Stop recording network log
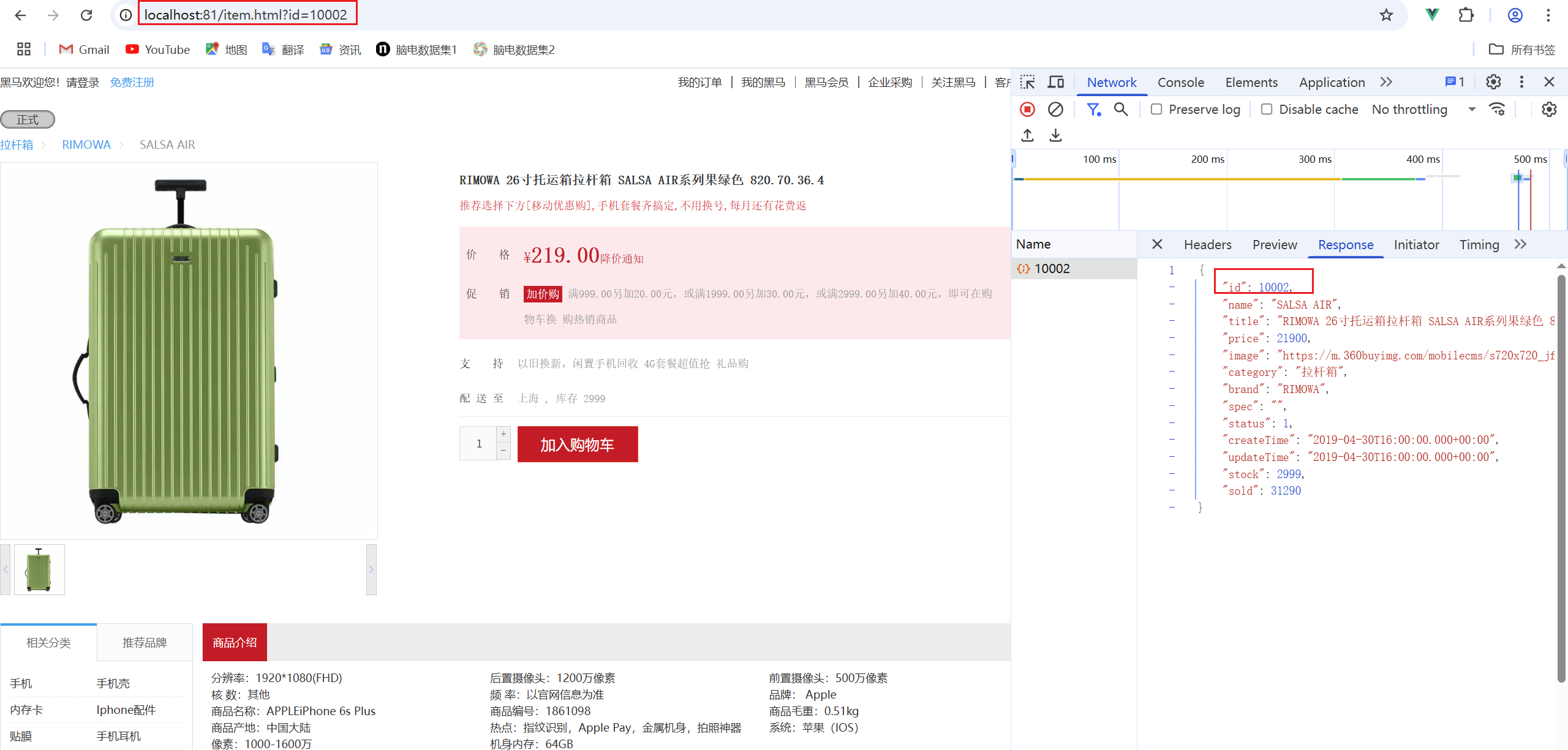Image resolution: width=1568 pixels, height=750 pixels. tap(1027, 110)
